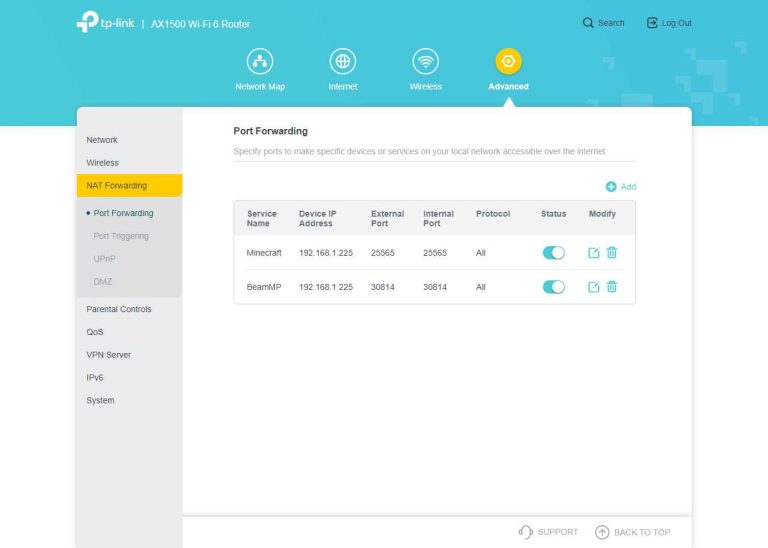768x548 pixels.
Task: Delete the BeamMP forwarding rule
Action: [x=612, y=287]
